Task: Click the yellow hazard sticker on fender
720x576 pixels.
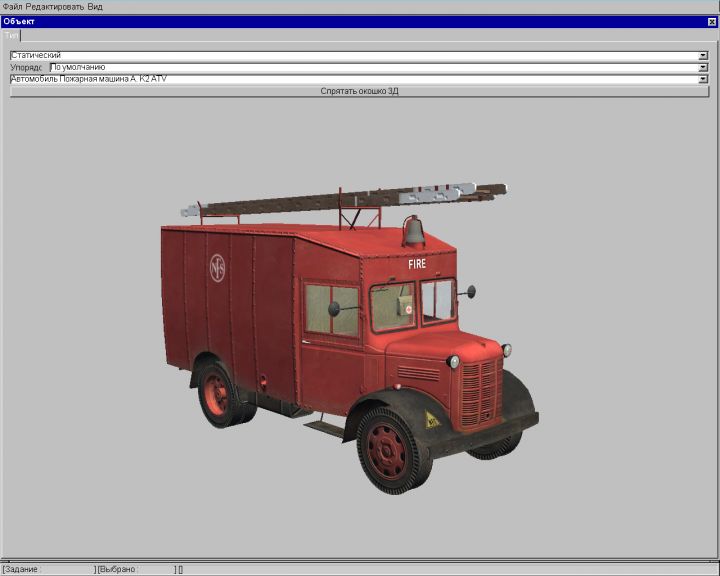Action: pyautogui.click(x=432, y=419)
